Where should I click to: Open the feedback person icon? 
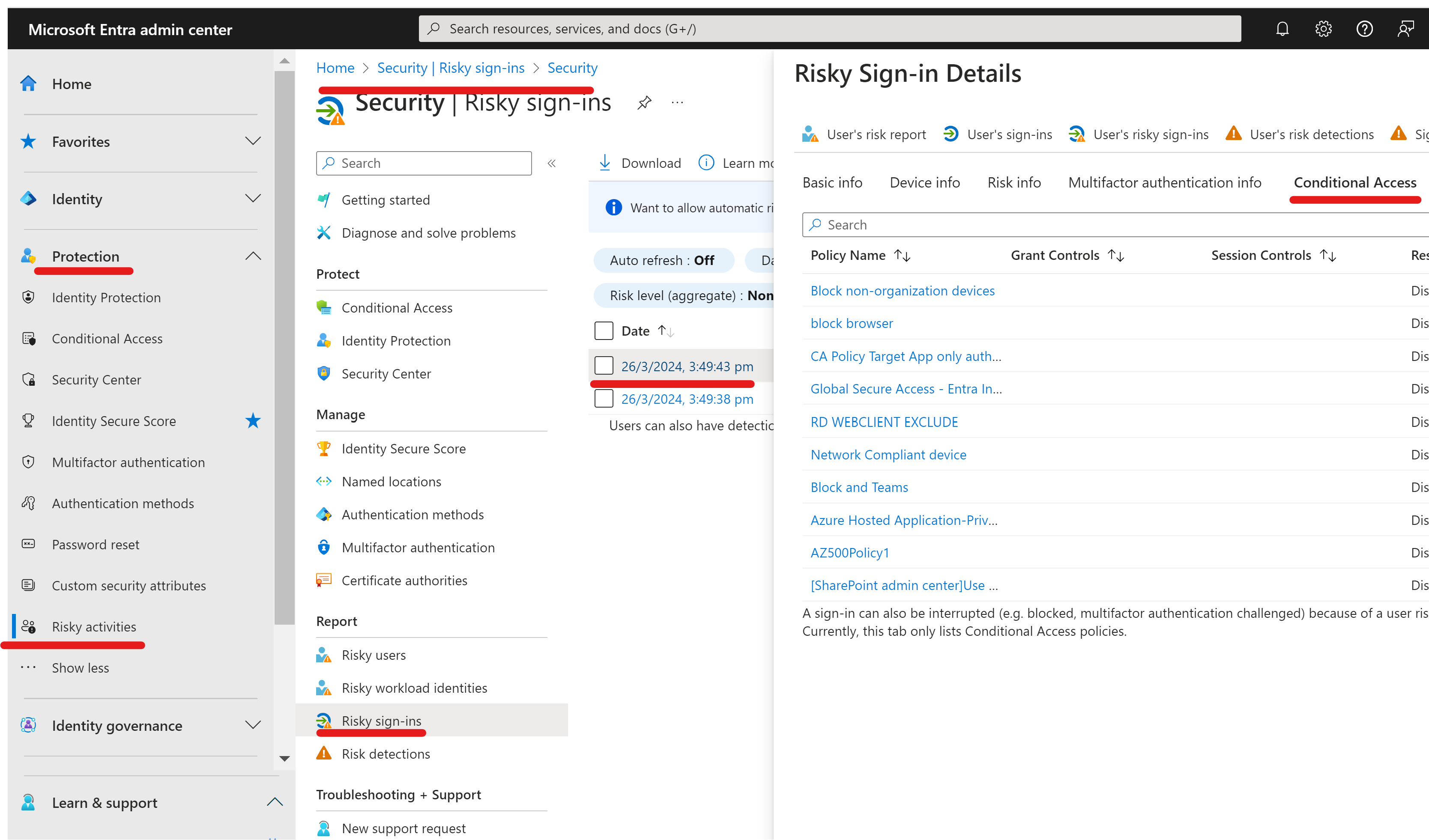click(1406, 29)
